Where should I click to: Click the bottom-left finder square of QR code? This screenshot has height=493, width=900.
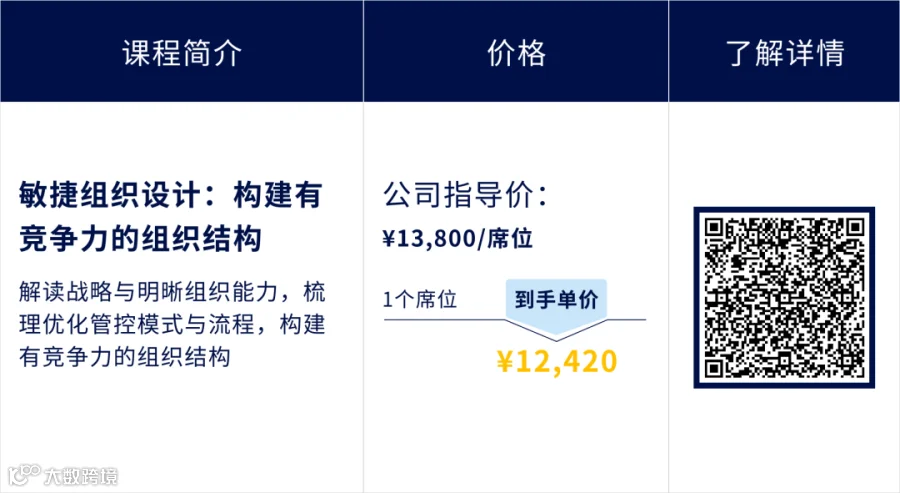[713, 368]
